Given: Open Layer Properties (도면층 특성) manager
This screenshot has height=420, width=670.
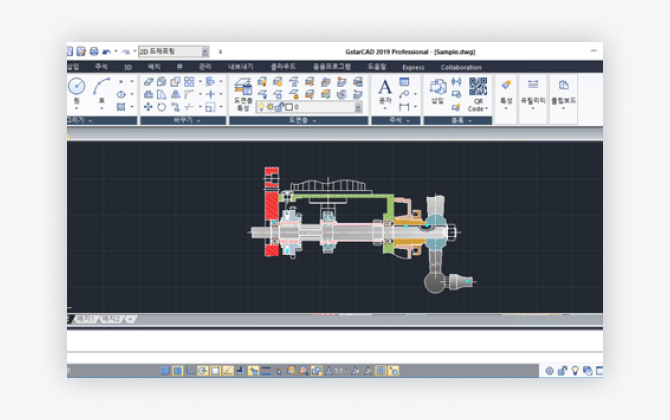Looking at the screenshot, I should point(243,93).
